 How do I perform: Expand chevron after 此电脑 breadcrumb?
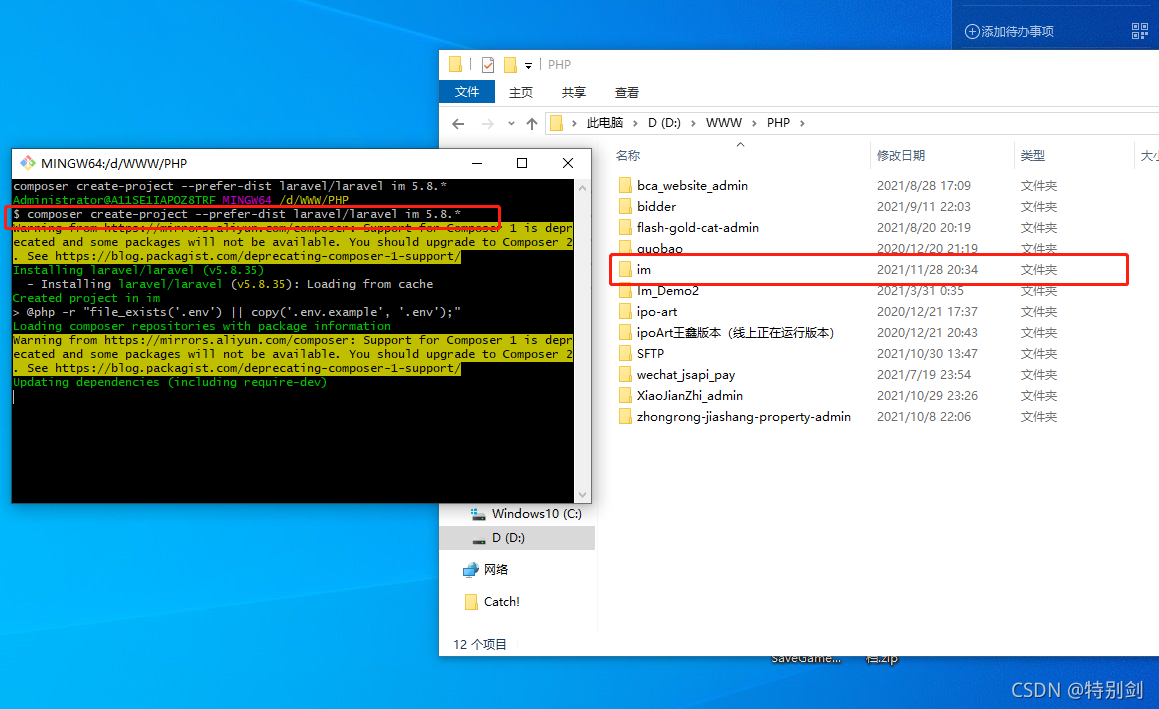635,123
